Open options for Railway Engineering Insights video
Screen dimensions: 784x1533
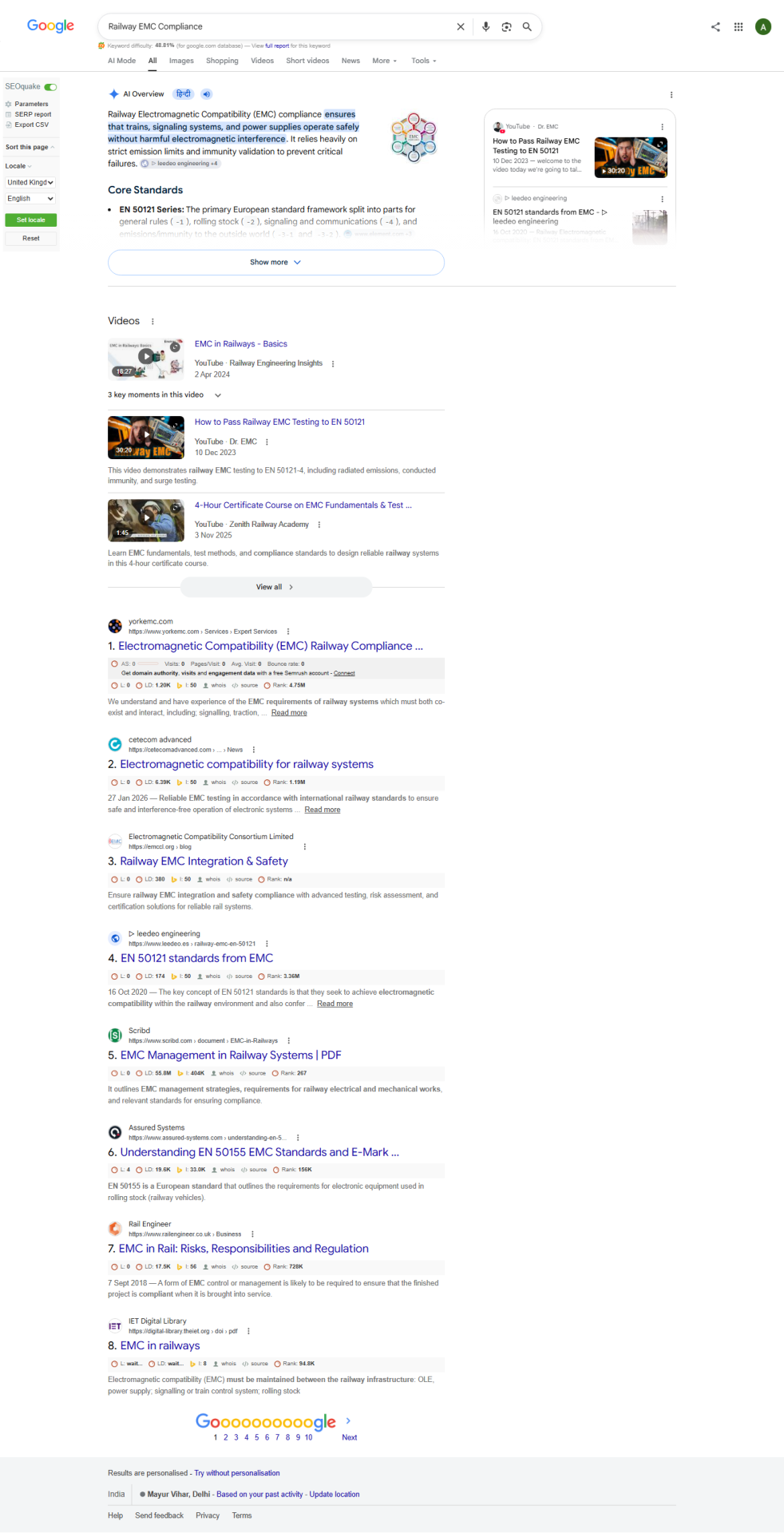point(333,363)
